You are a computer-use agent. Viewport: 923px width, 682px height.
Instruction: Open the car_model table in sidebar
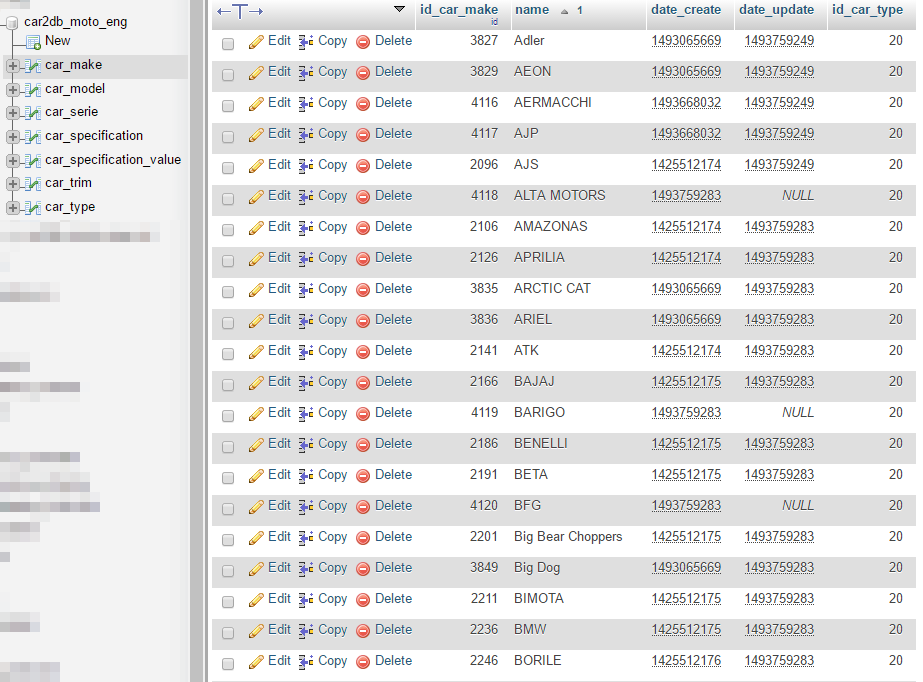(75, 89)
